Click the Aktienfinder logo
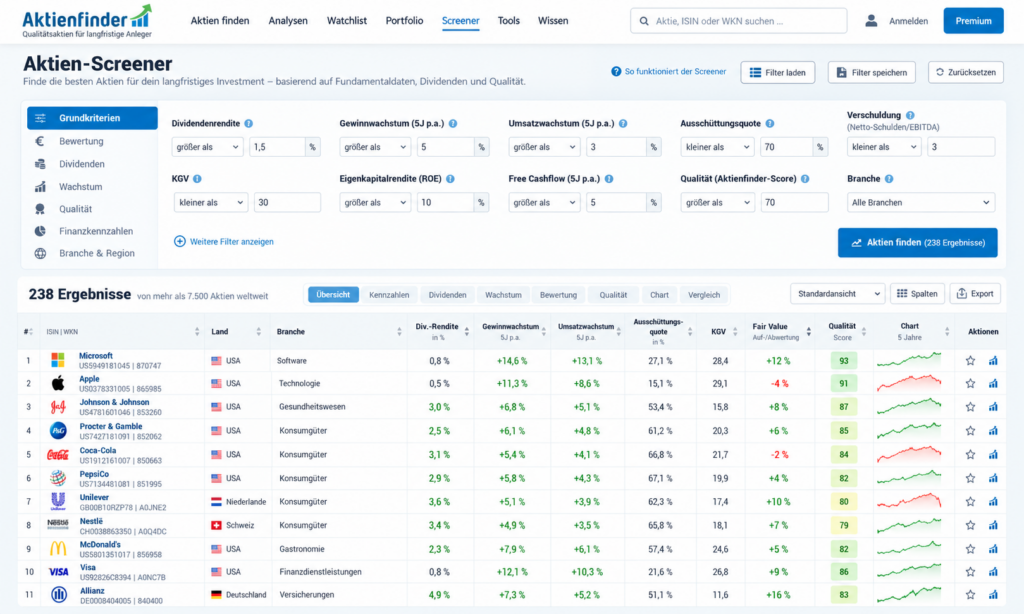The height and width of the screenshot is (614, 1024). pos(87,22)
